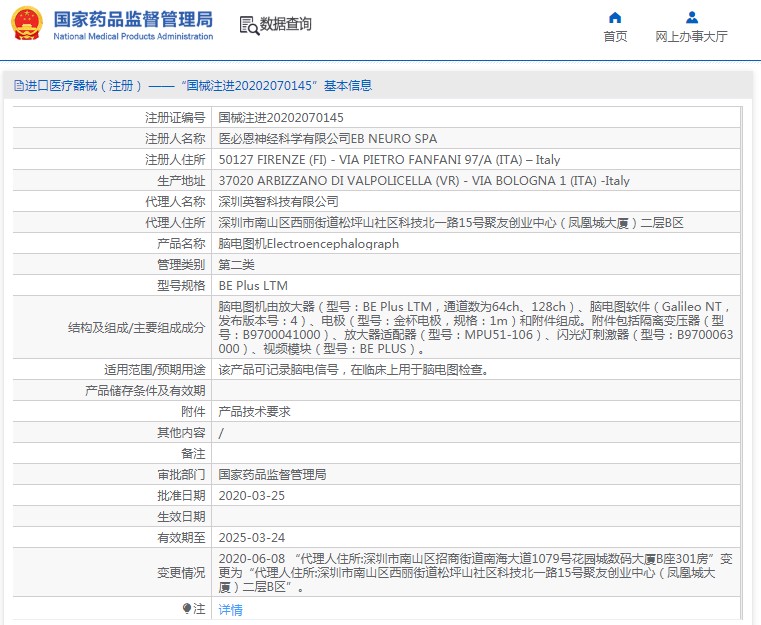Go to 首页 text link
Image resolution: width=761 pixels, height=625 pixels.
tap(615, 36)
